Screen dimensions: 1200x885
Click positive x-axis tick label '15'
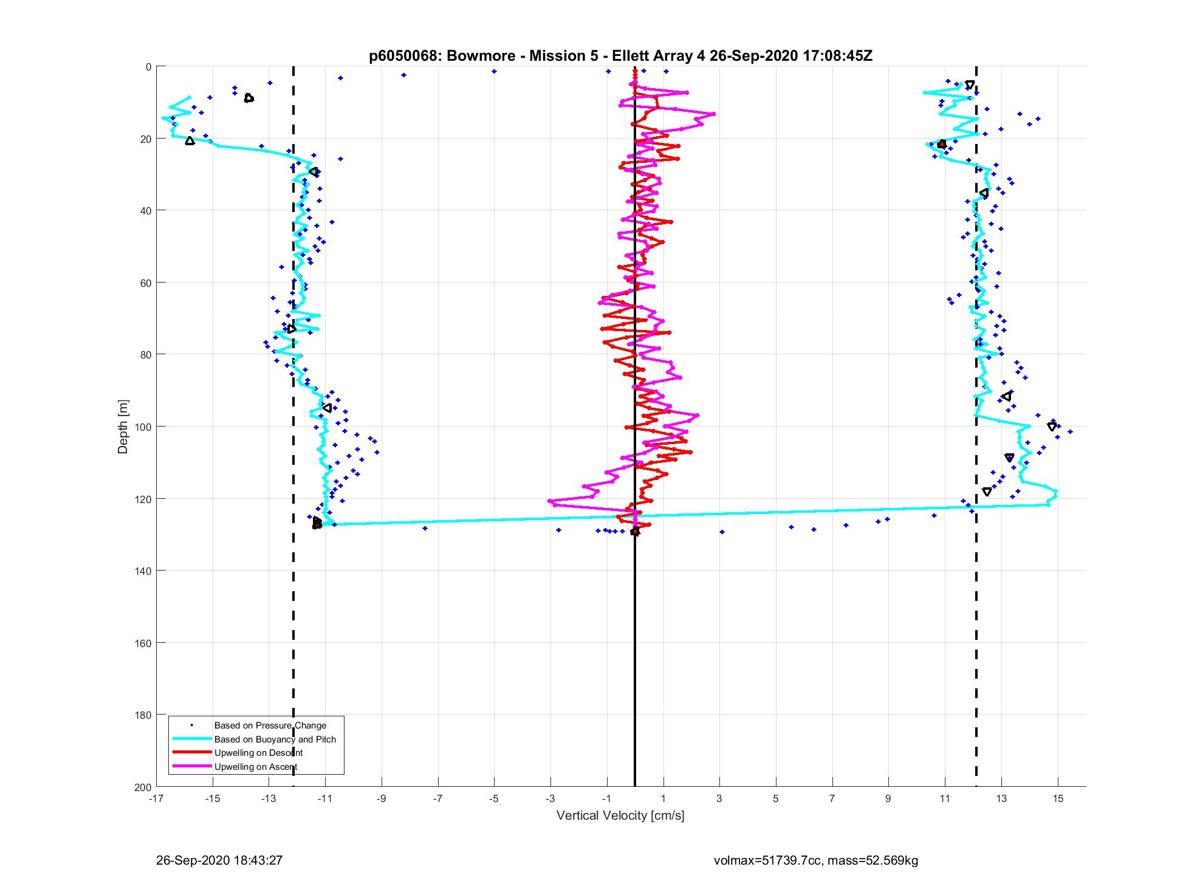1057,799
